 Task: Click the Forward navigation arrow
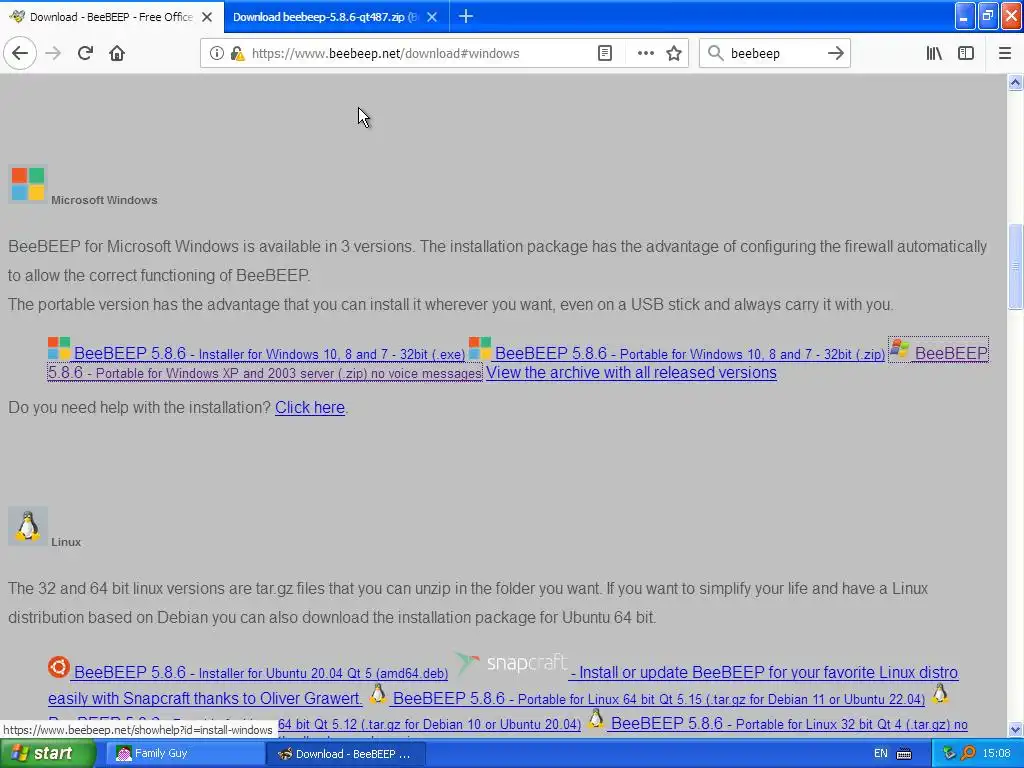point(53,53)
